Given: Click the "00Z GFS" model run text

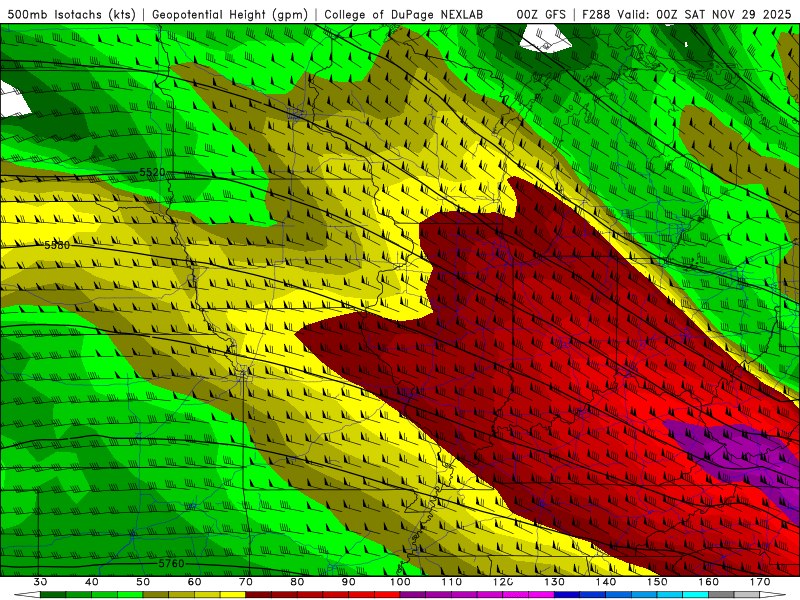Looking at the screenshot, I should [541, 15].
